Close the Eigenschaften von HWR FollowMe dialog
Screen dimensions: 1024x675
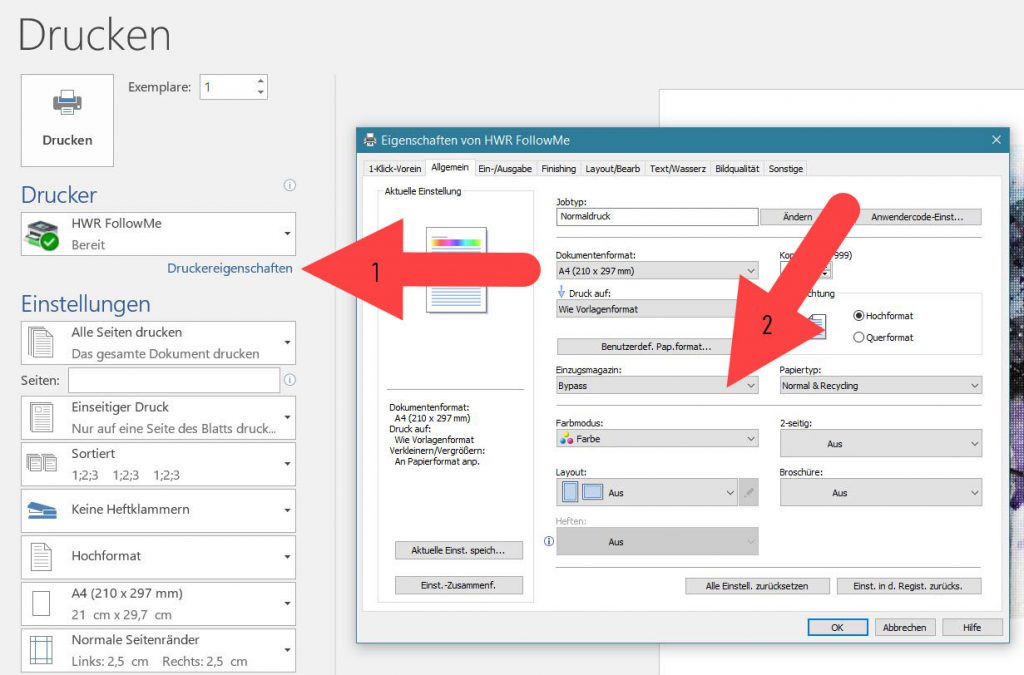996,140
